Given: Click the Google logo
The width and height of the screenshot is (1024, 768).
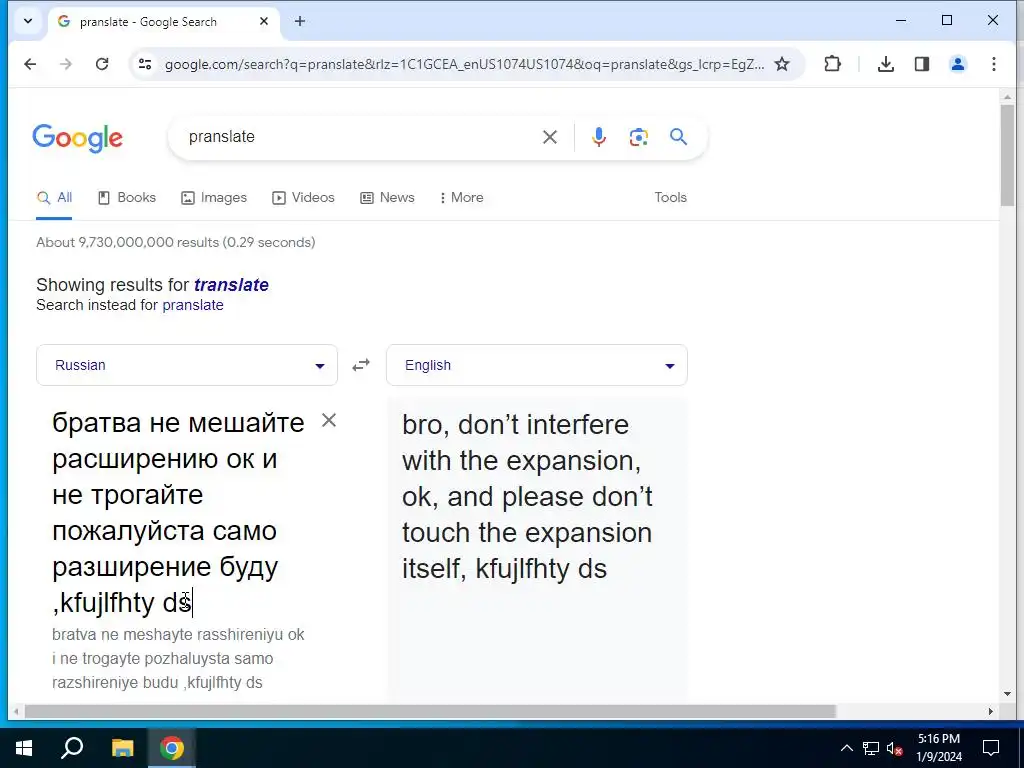Looking at the screenshot, I should [x=77, y=138].
